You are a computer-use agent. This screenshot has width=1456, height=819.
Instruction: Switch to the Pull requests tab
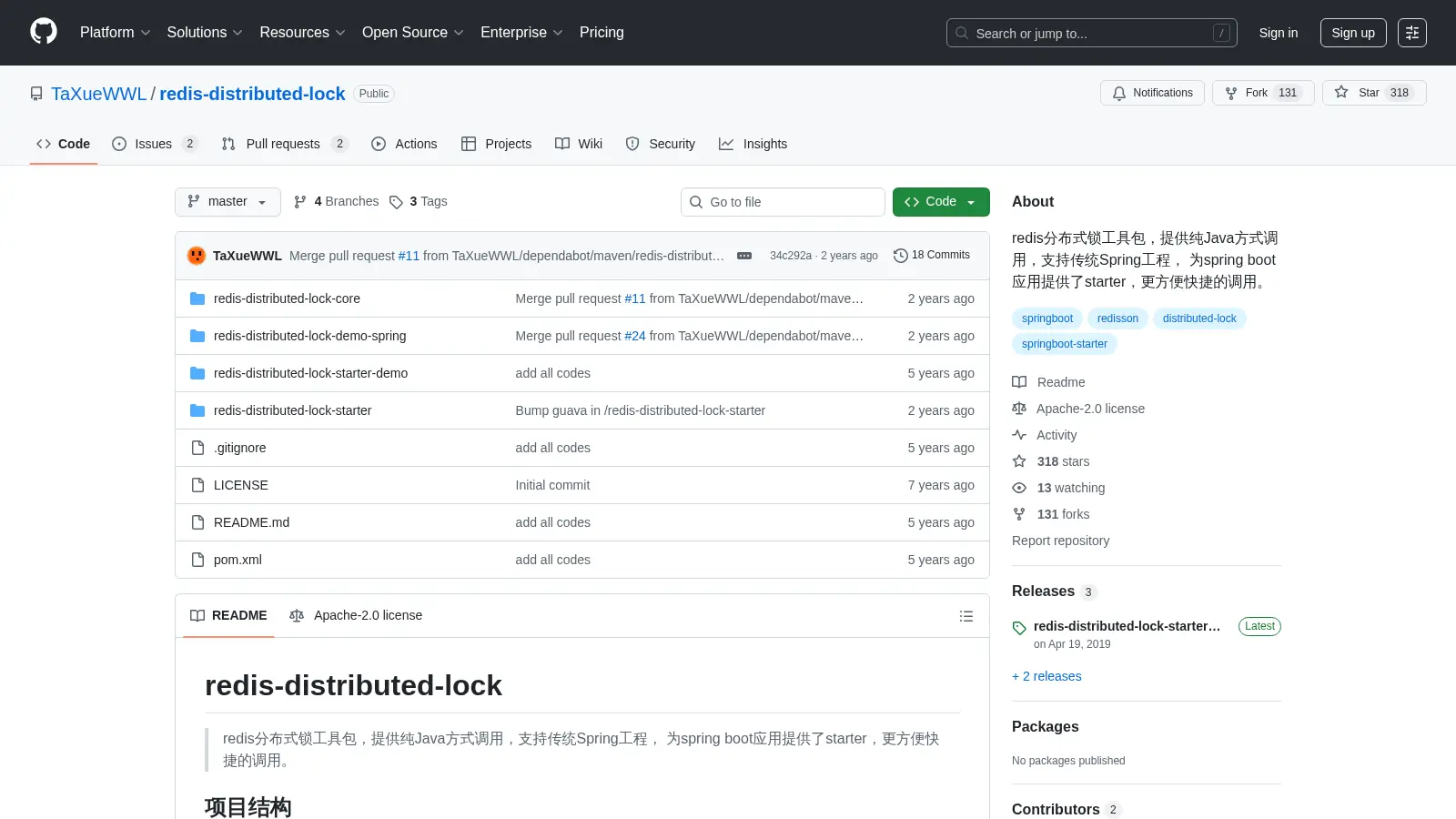coord(285,144)
